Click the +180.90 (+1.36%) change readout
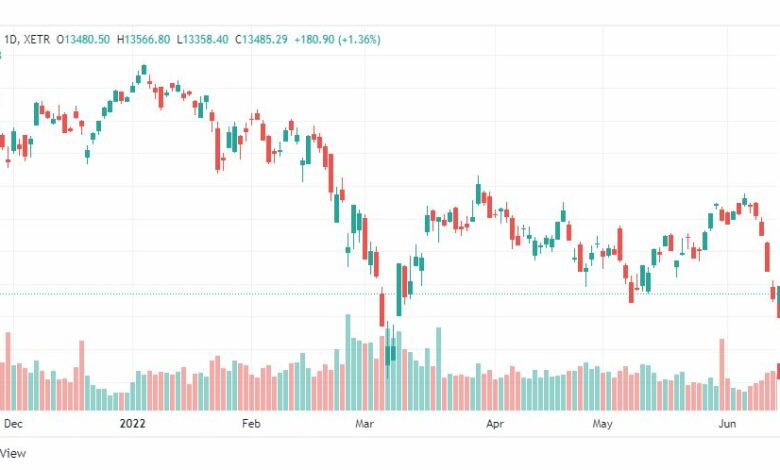 click(x=337, y=39)
